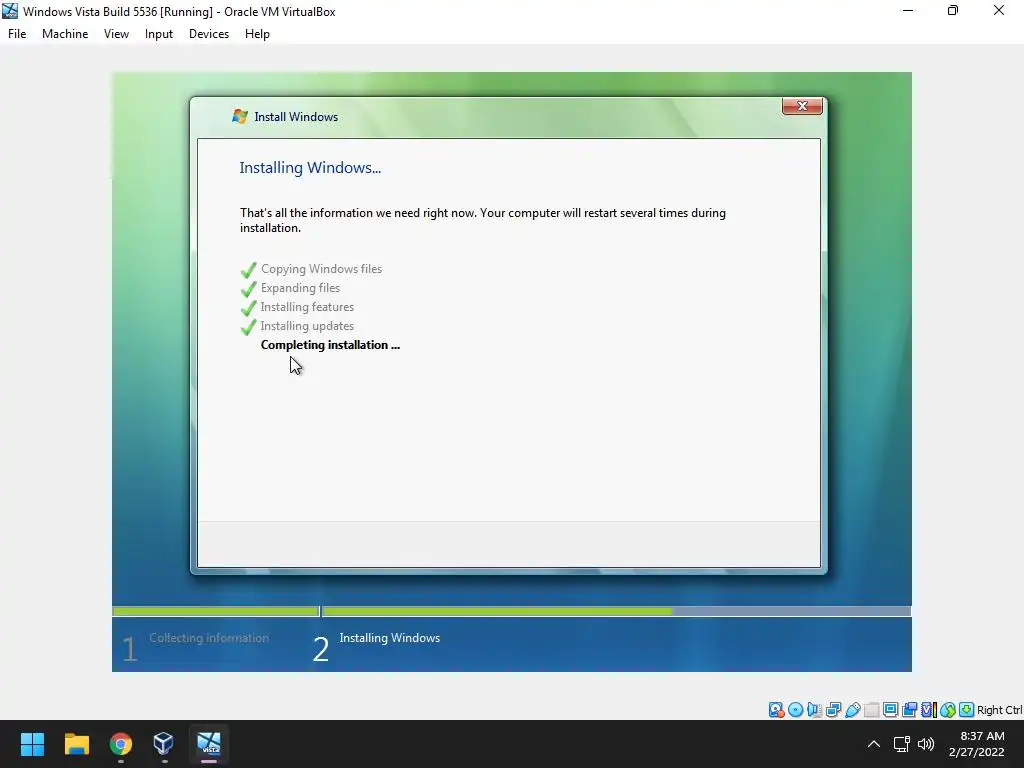Open the File menu
This screenshot has width=1024, height=768.
[x=17, y=34]
